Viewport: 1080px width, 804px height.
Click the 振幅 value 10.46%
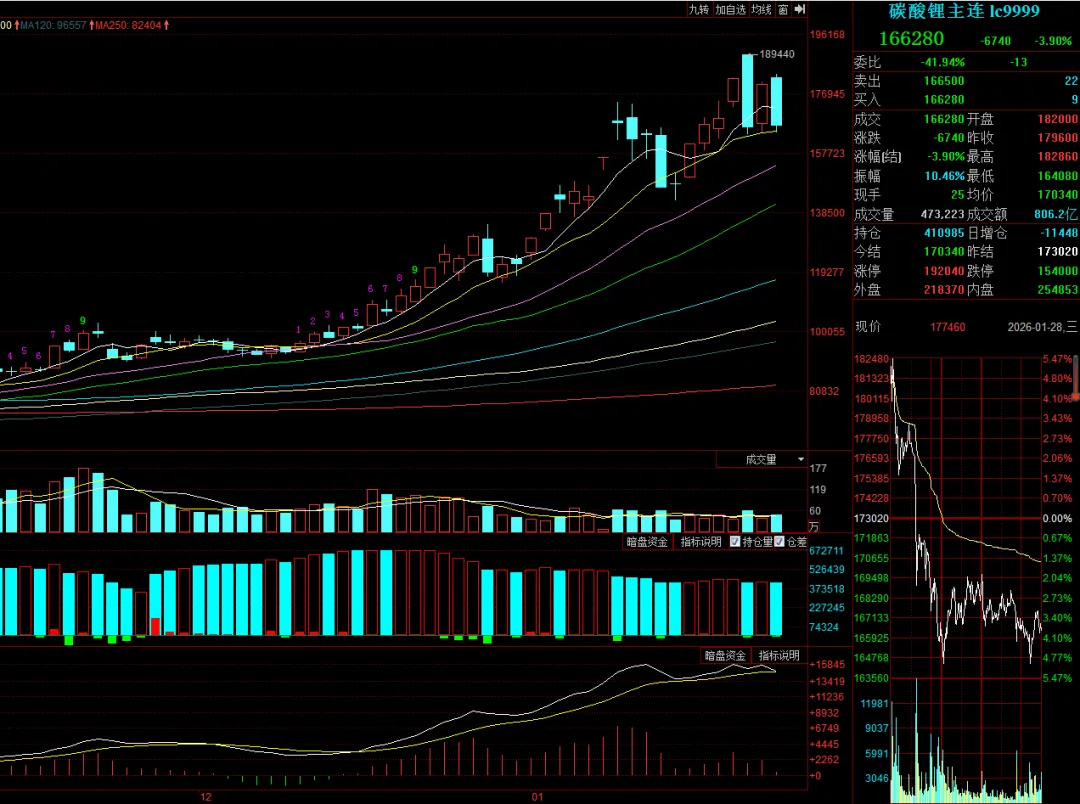click(x=944, y=176)
